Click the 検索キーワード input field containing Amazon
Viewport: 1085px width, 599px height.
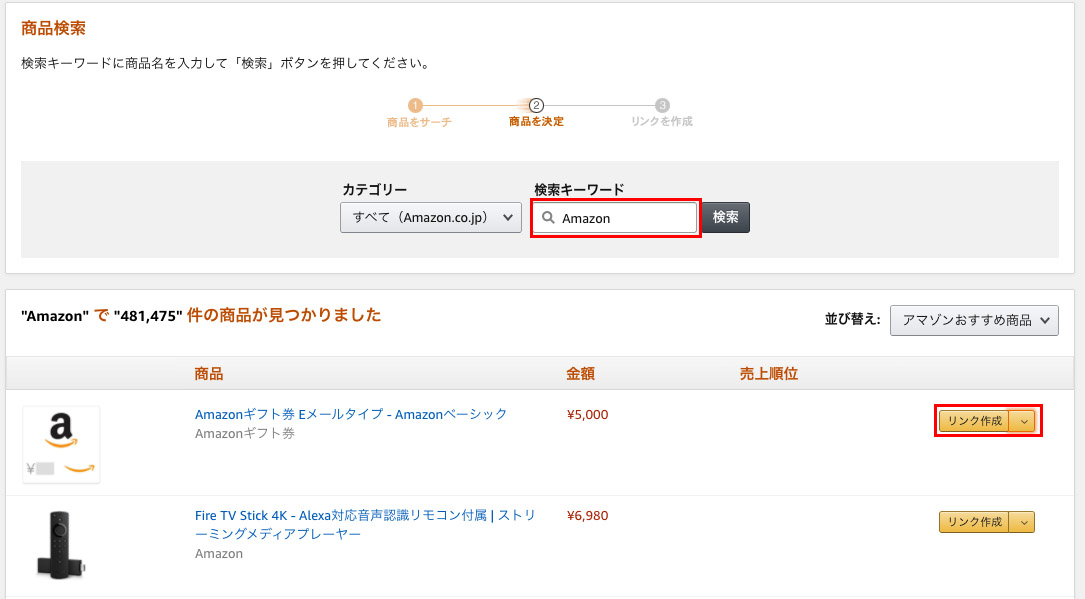pyautogui.click(x=614, y=218)
